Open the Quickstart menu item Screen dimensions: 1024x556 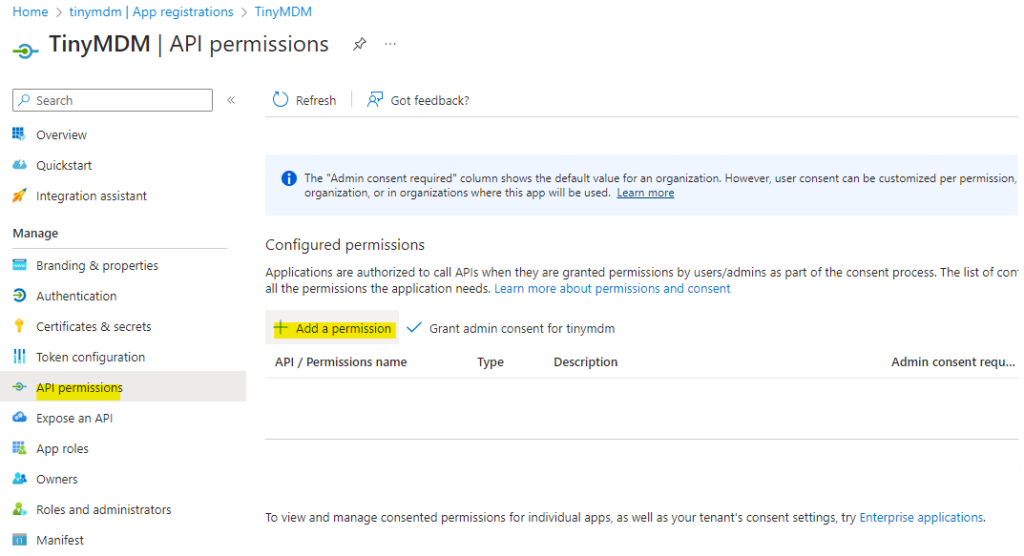click(x=64, y=165)
